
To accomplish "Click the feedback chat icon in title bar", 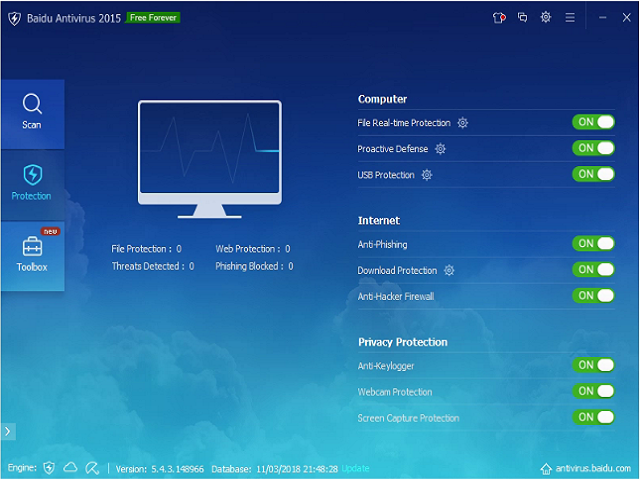I will point(522,18).
